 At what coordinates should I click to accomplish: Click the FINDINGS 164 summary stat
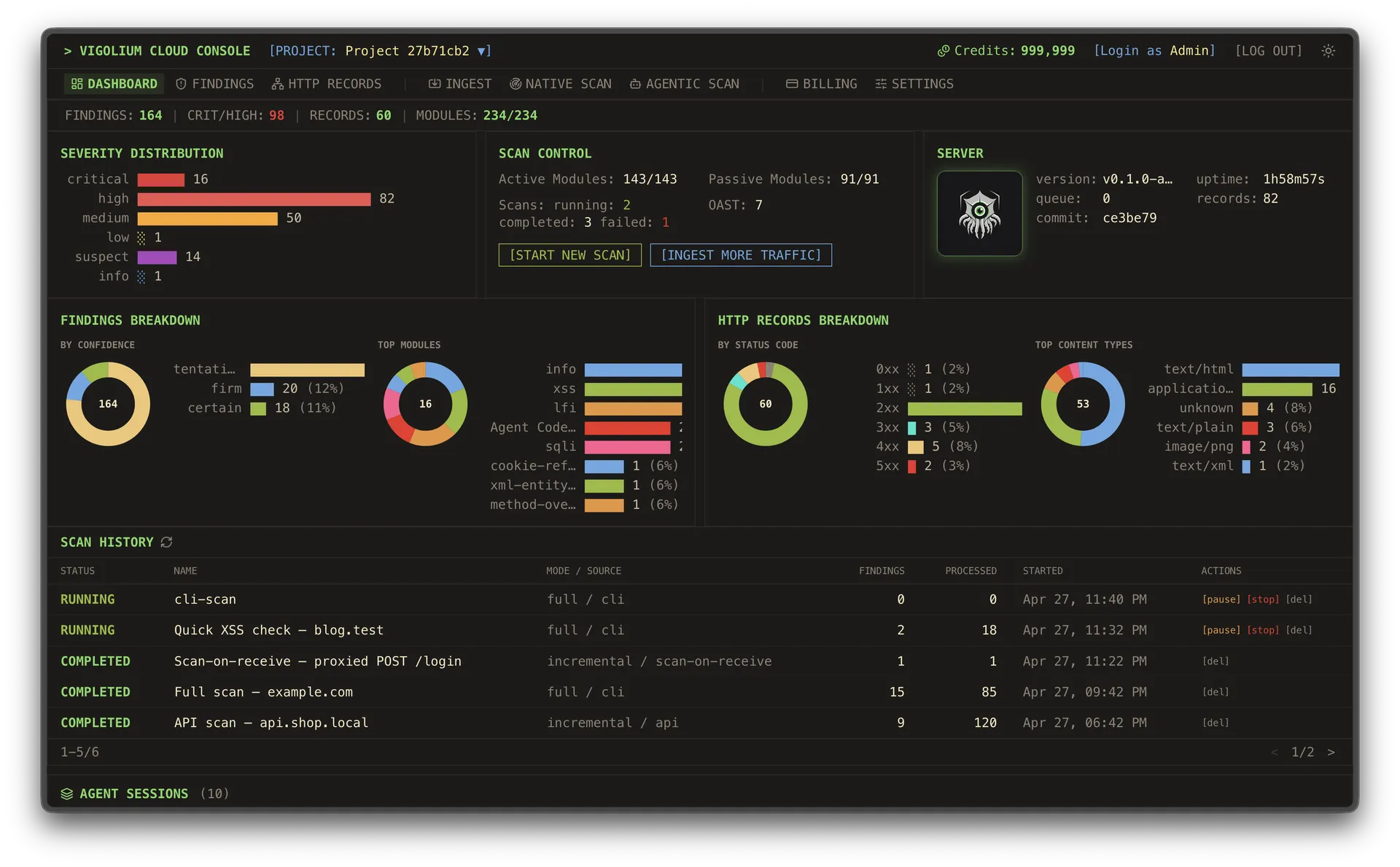[114, 115]
